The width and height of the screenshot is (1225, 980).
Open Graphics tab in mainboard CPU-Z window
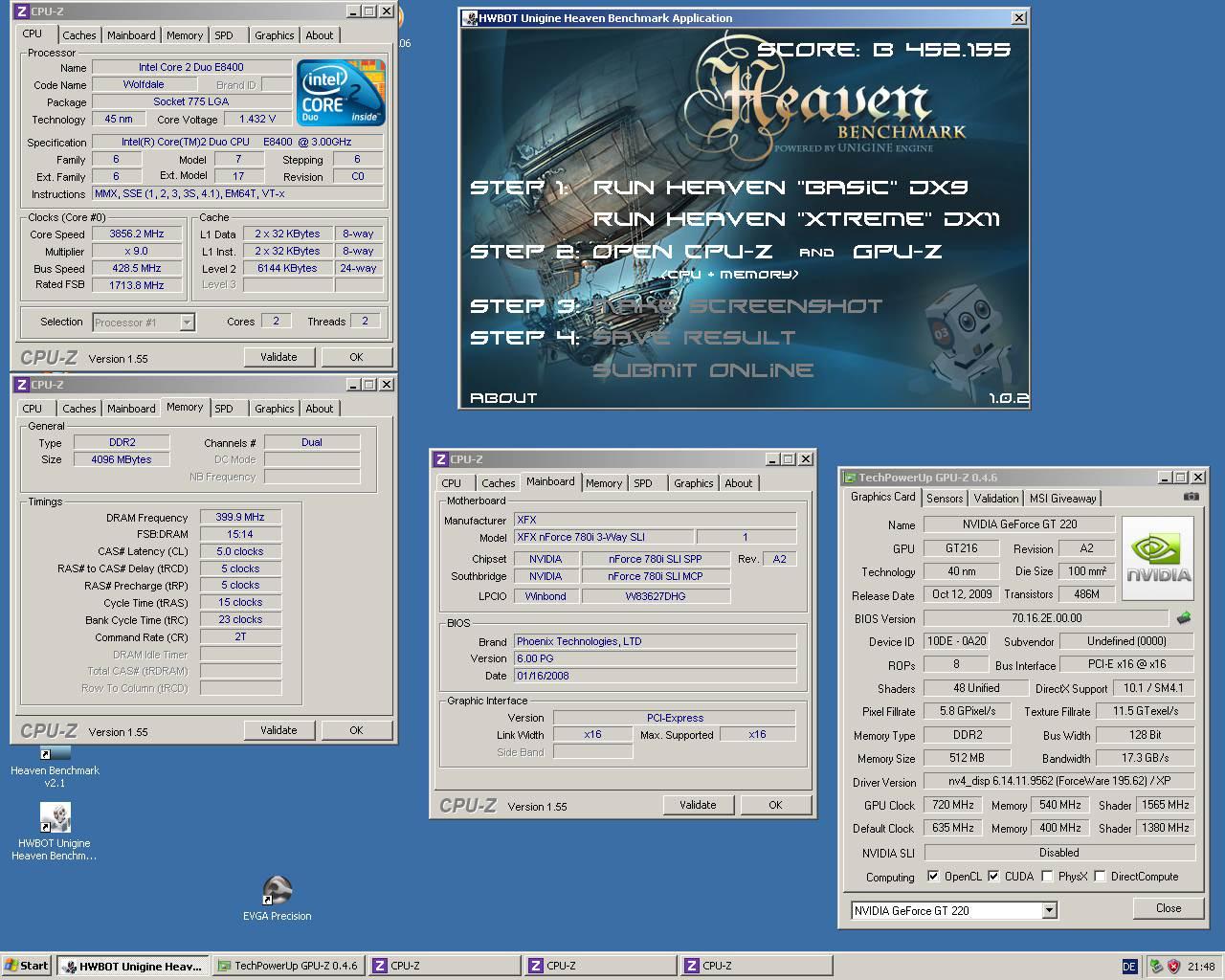pyautogui.click(x=694, y=483)
